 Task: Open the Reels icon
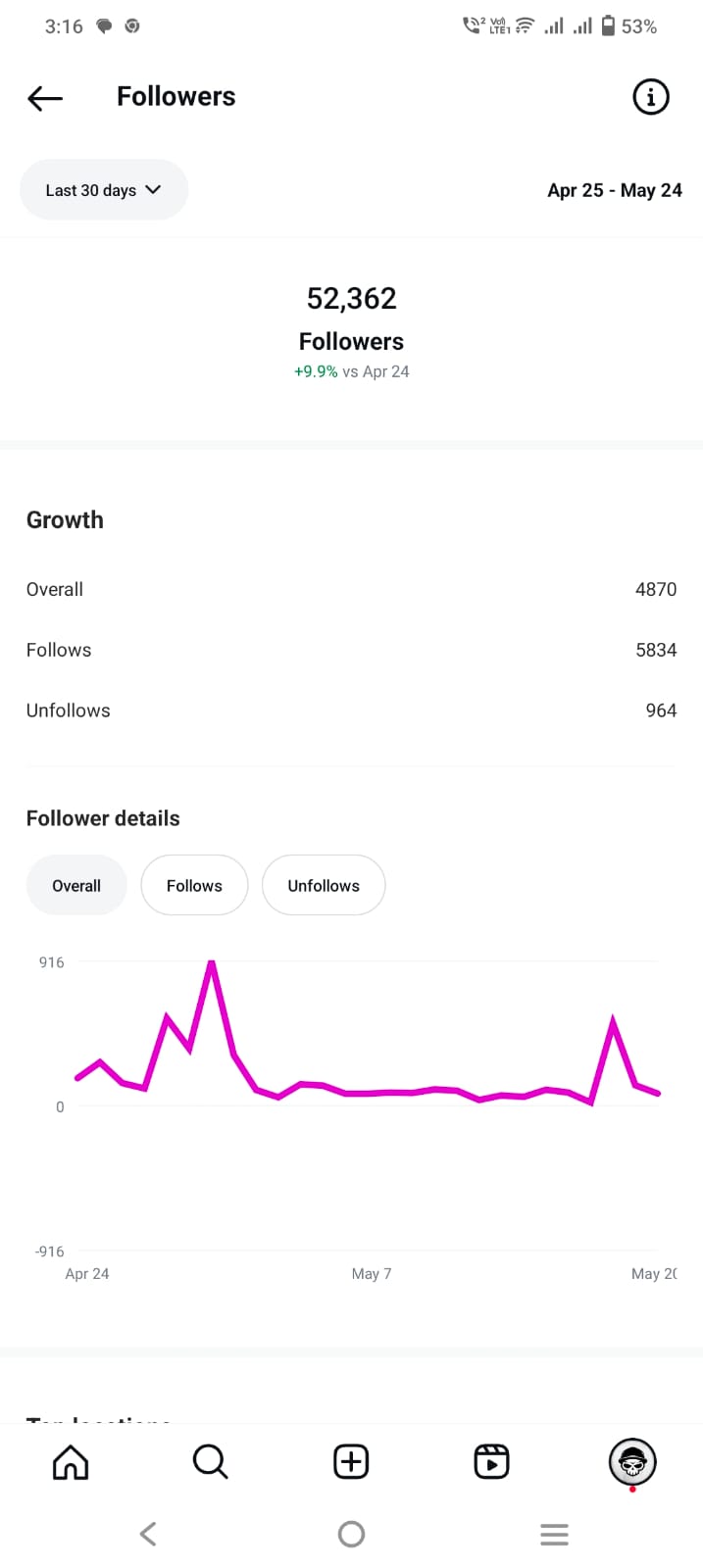tap(491, 1461)
